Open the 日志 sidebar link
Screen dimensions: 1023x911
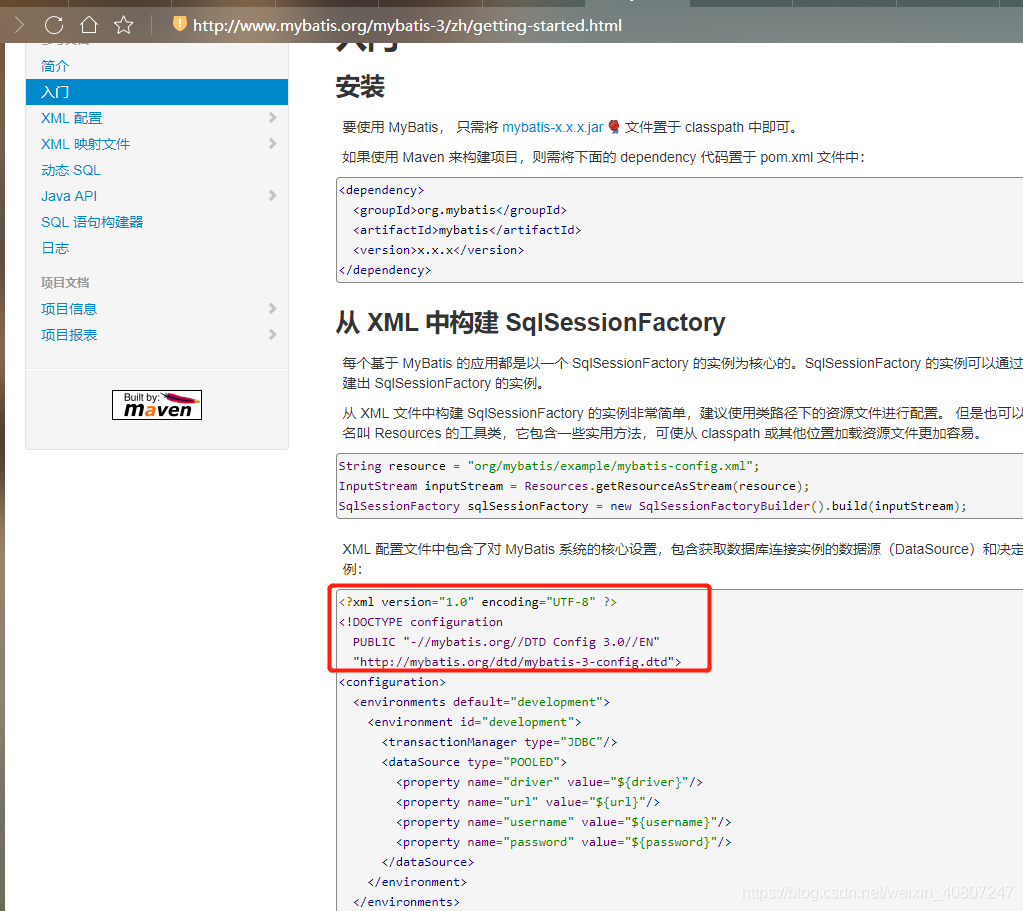[x=55, y=248]
